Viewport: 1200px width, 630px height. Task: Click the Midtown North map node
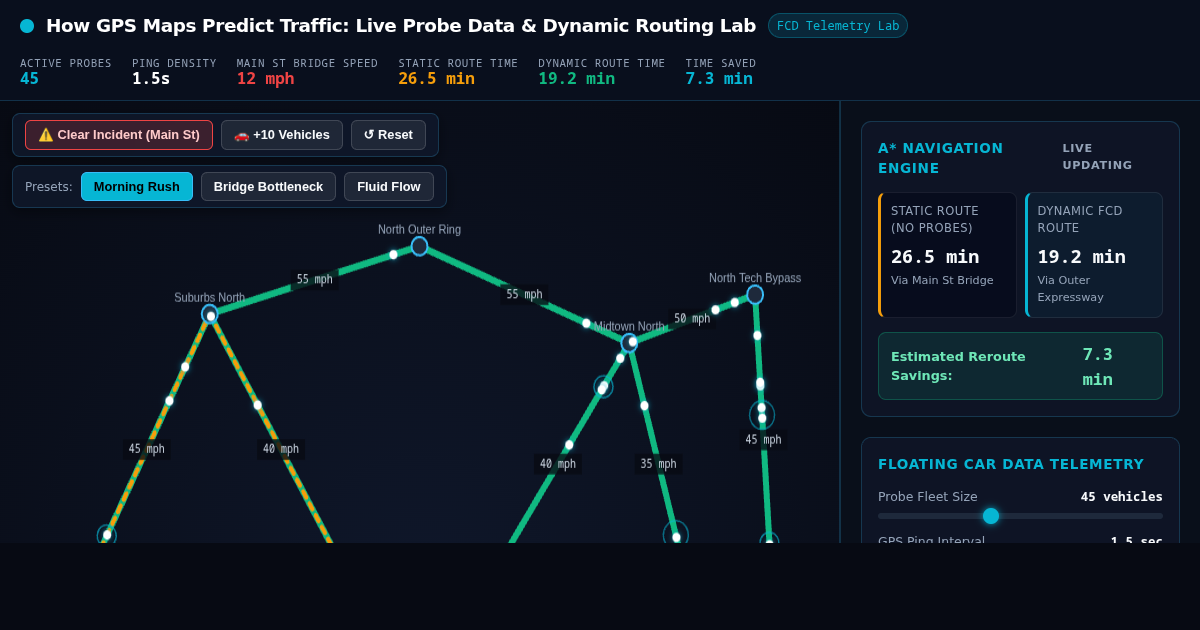point(629,343)
